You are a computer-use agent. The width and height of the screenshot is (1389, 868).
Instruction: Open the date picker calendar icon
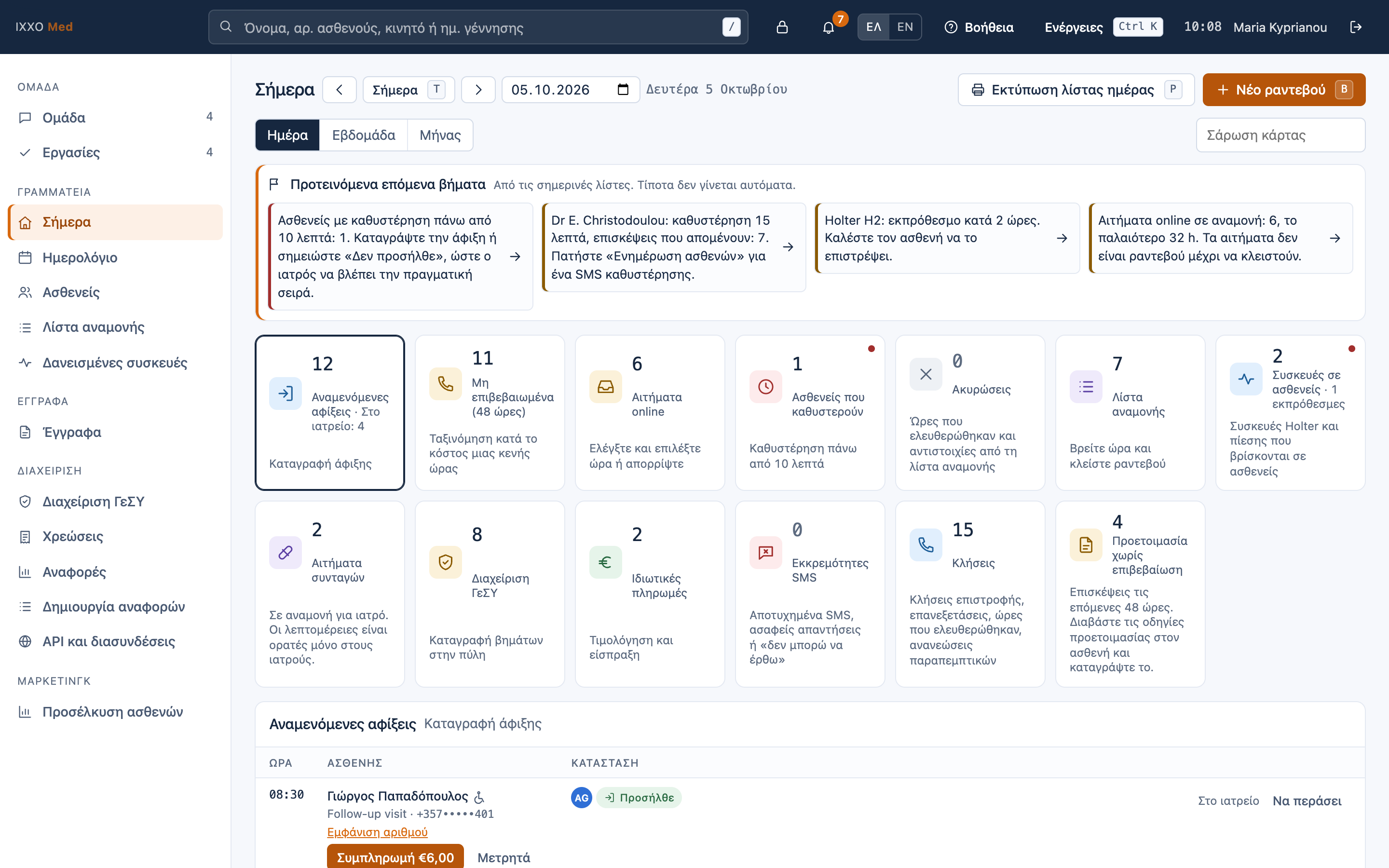pos(623,90)
